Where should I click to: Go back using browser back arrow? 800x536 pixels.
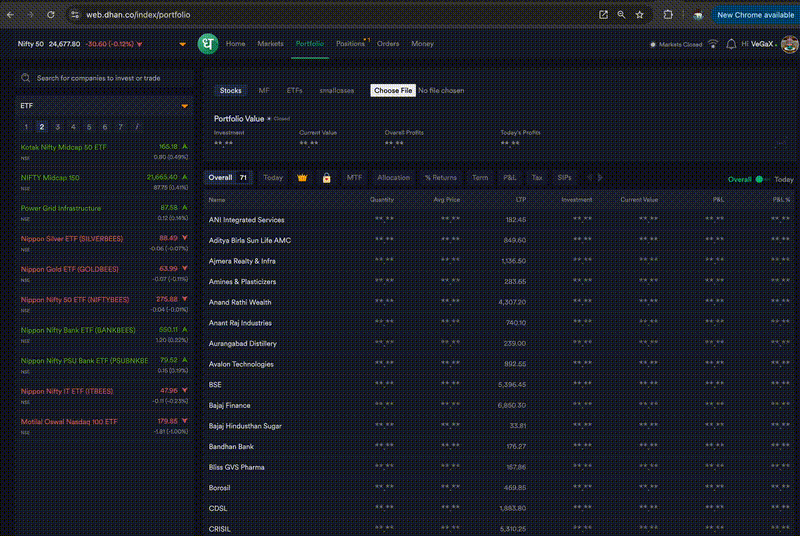[x=11, y=15]
